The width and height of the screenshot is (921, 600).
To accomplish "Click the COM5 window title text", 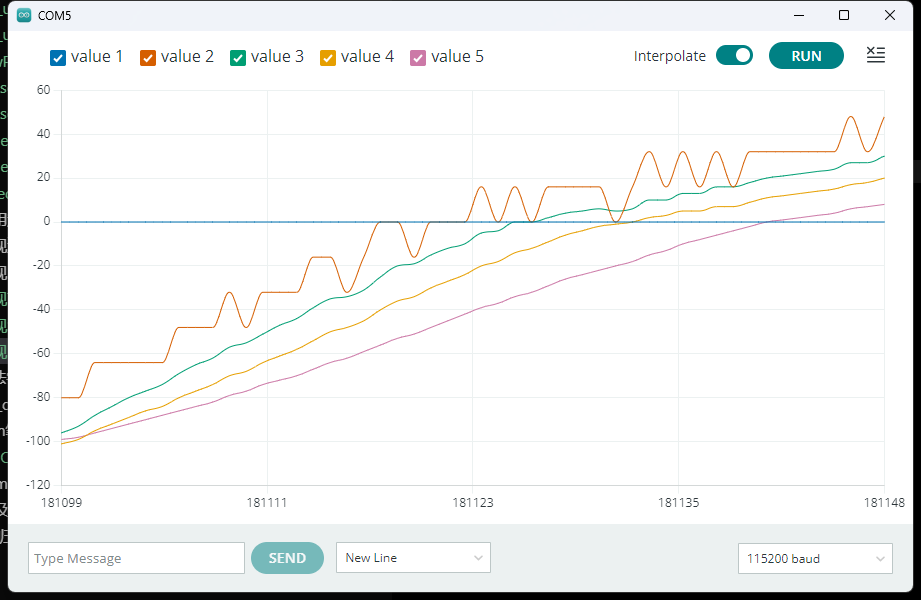I will point(54,16).
